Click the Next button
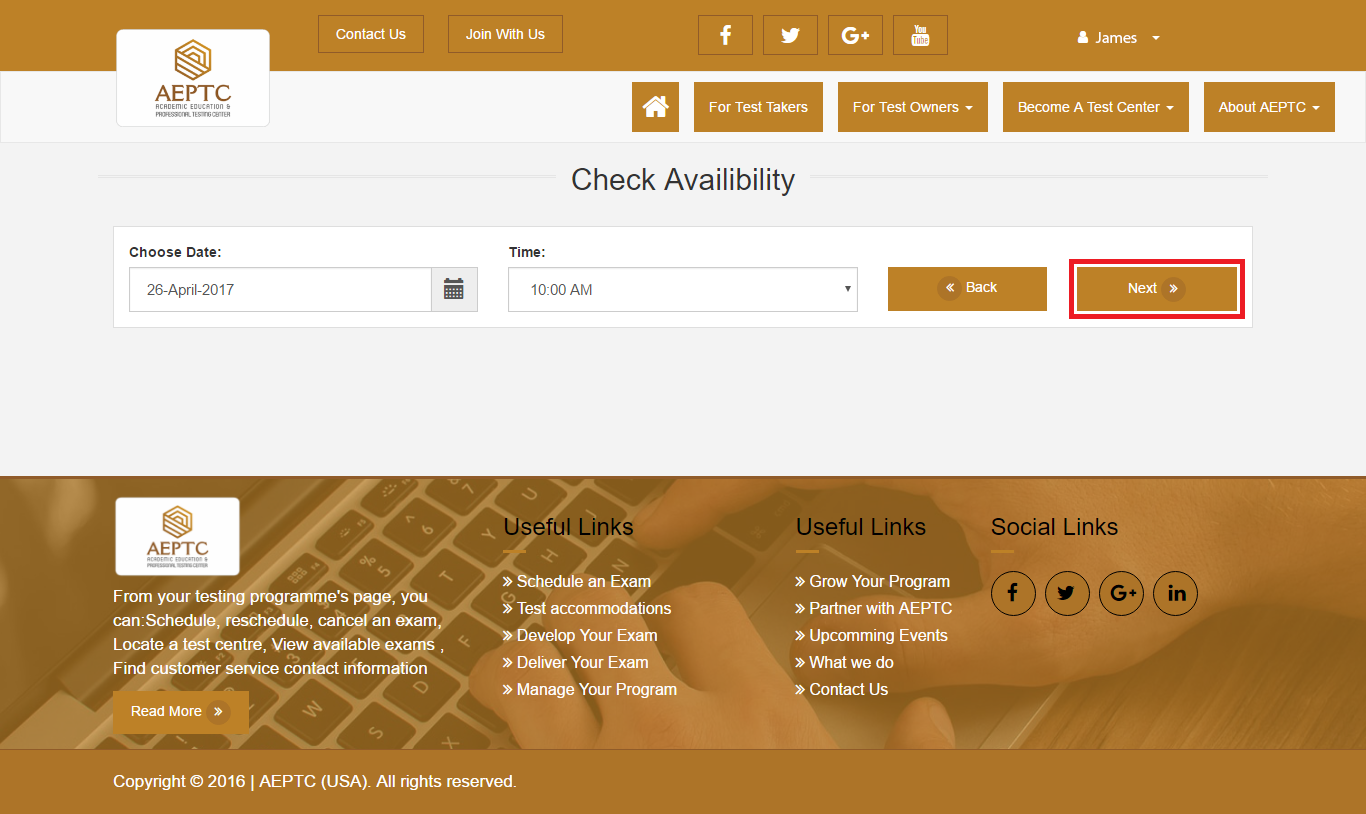The image size is (1366, 814). [x=1157, y=289]
